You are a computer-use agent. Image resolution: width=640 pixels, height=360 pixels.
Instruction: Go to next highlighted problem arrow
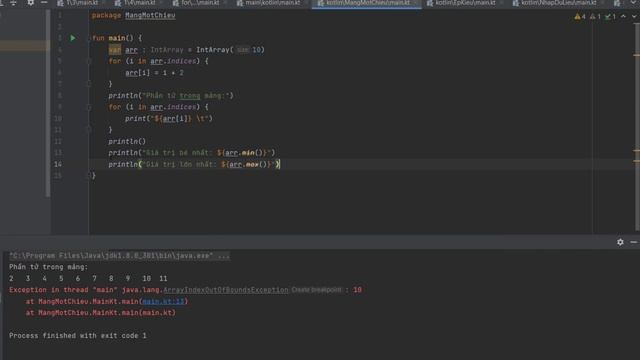click(634, 17)
